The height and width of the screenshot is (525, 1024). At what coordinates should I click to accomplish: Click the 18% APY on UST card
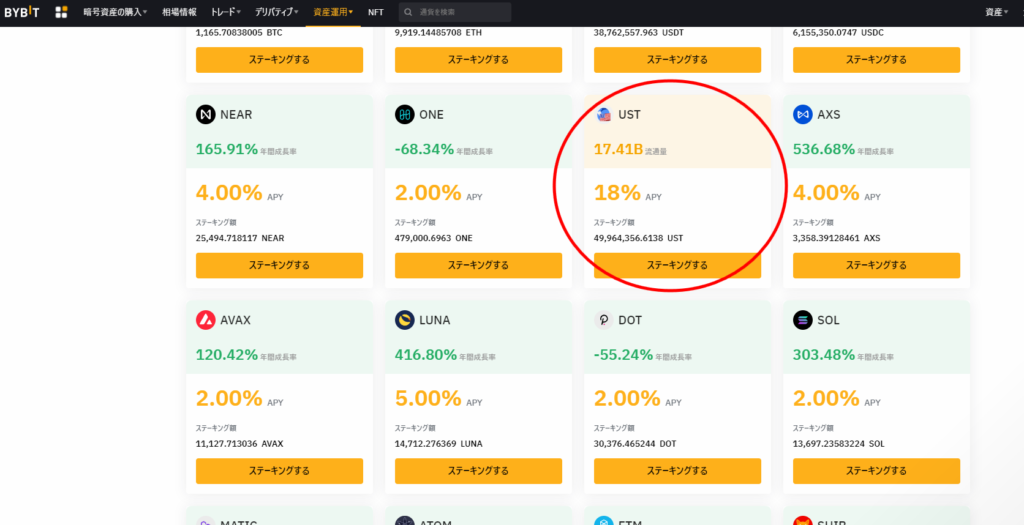[617, 193]
